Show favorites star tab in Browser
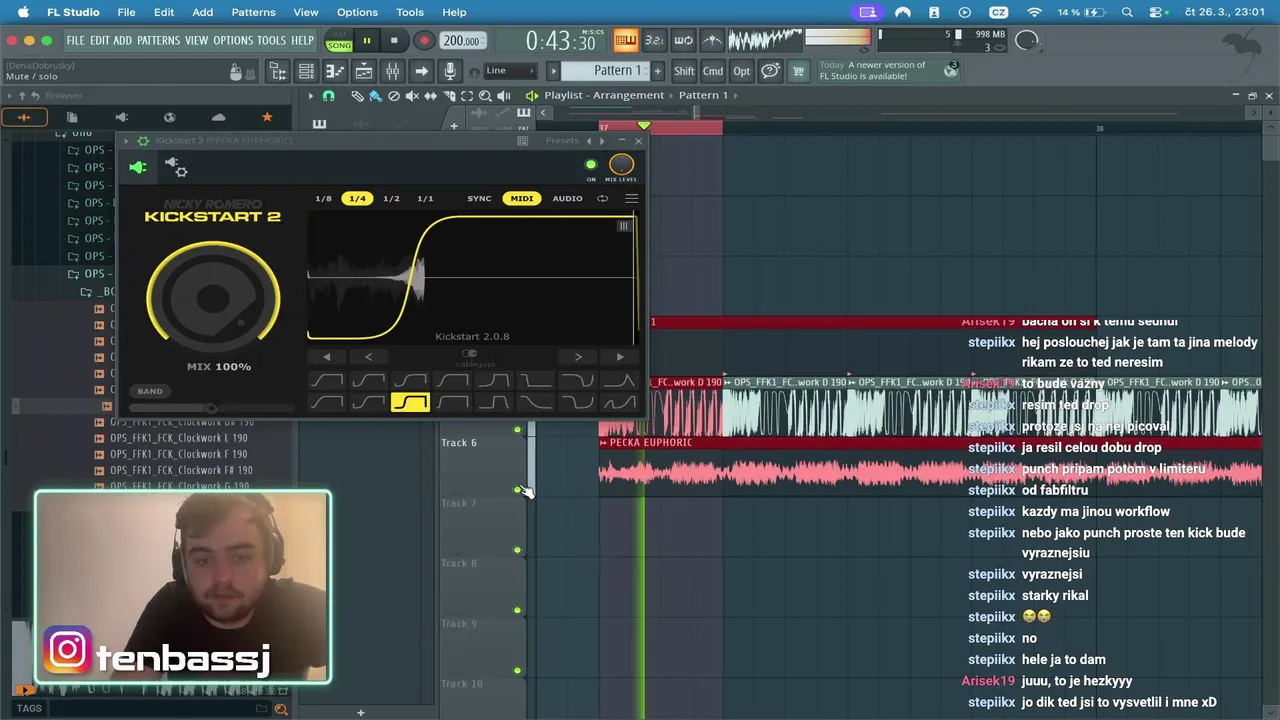Viewport: 1280px width, 720px height. (x=267, y=117)
